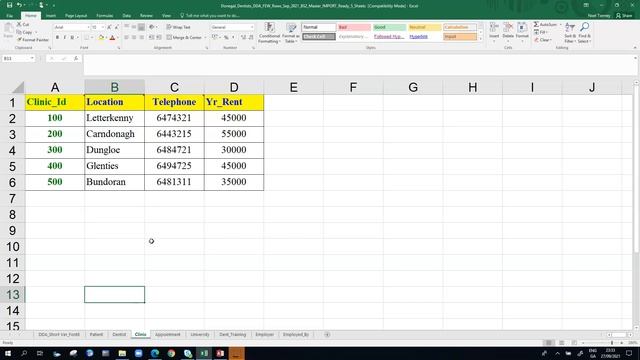Click the AutoSum sigma
Image resolution: width=640 pixels, height=360 pixels.
[x=536, y=24]
